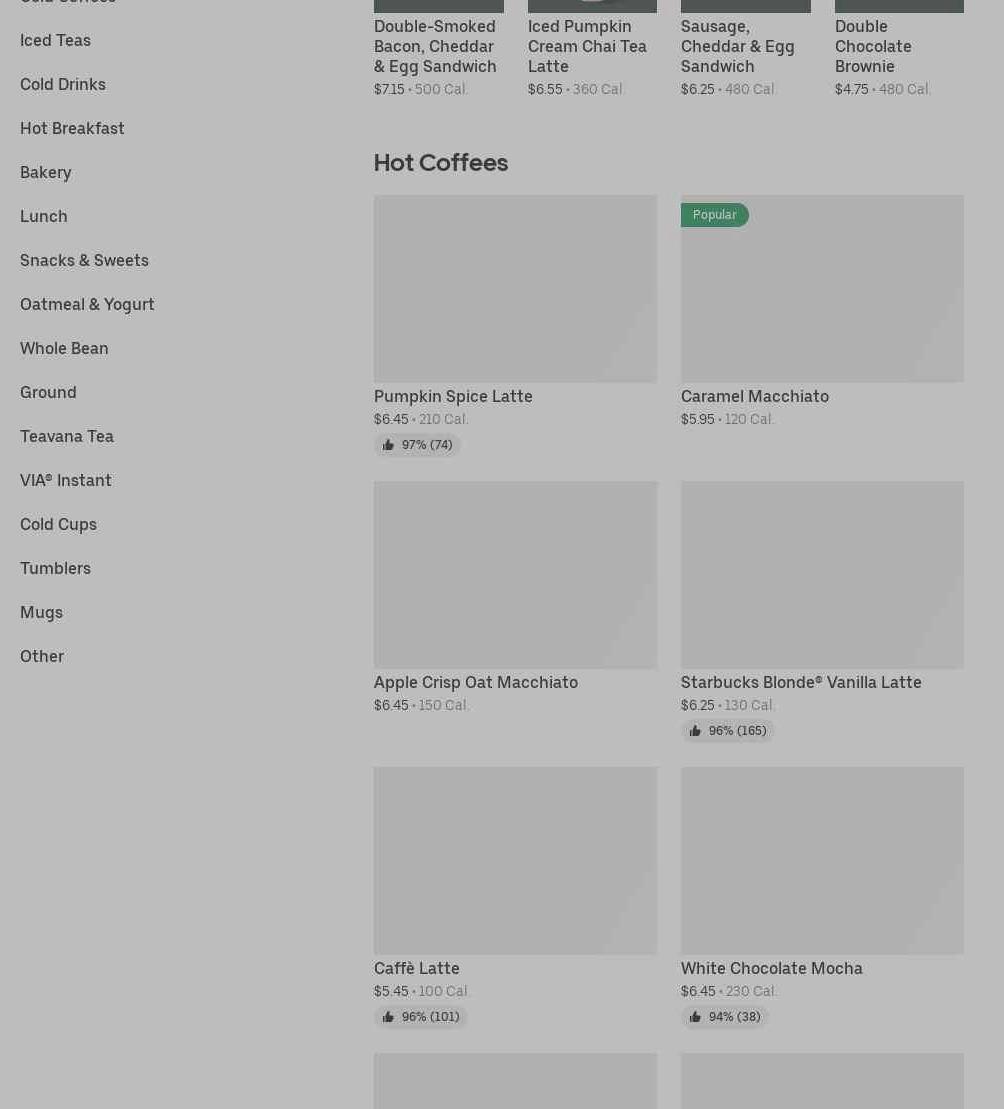Click thumbs-up rating icon for Starbucks Blonde Vanilla Latte
The width and height of the screenshot is (1004, 1109).
pos(695,731)
